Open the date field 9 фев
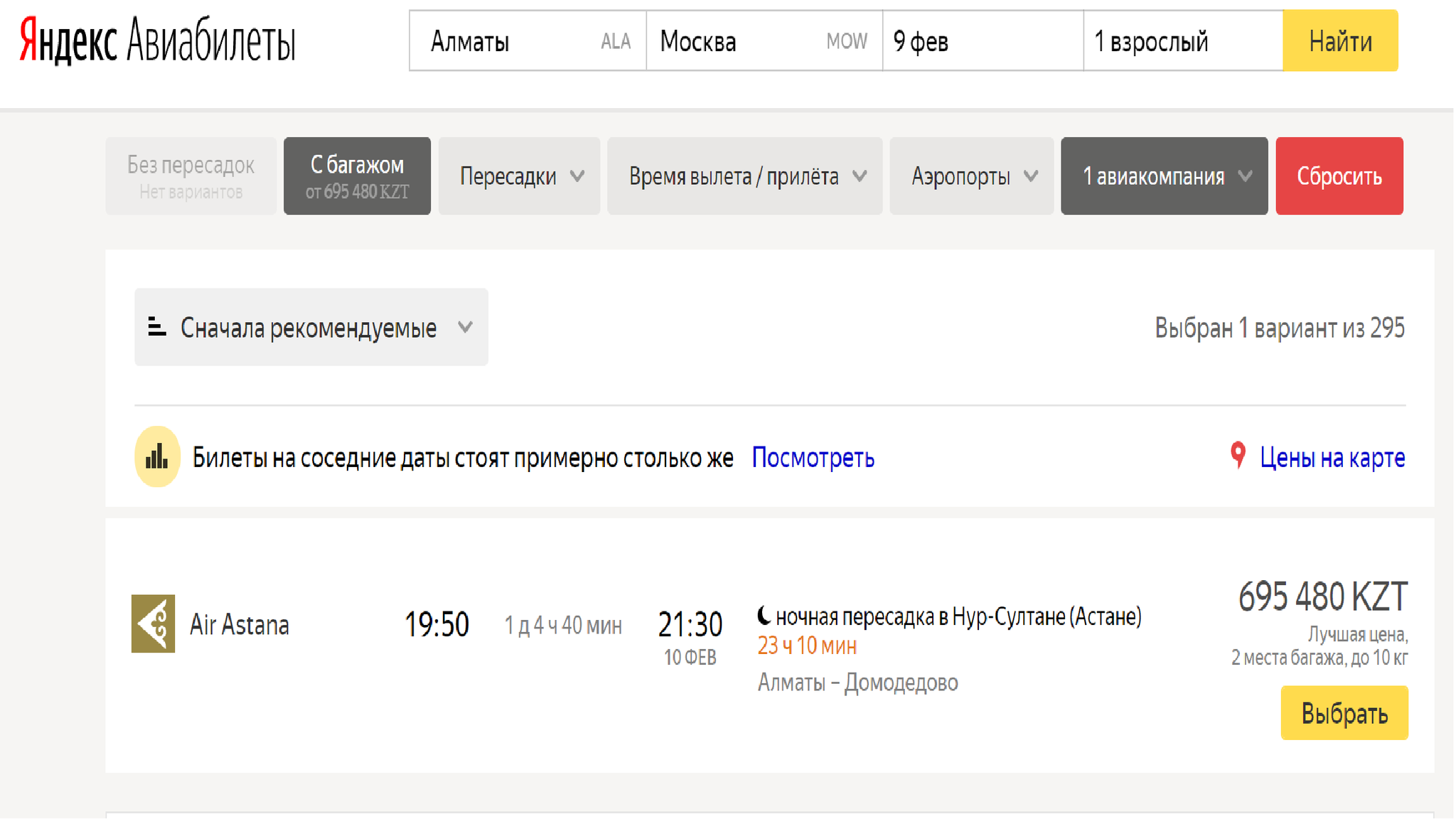Screen dimensions: 1456x819 [x=983, y=41]
